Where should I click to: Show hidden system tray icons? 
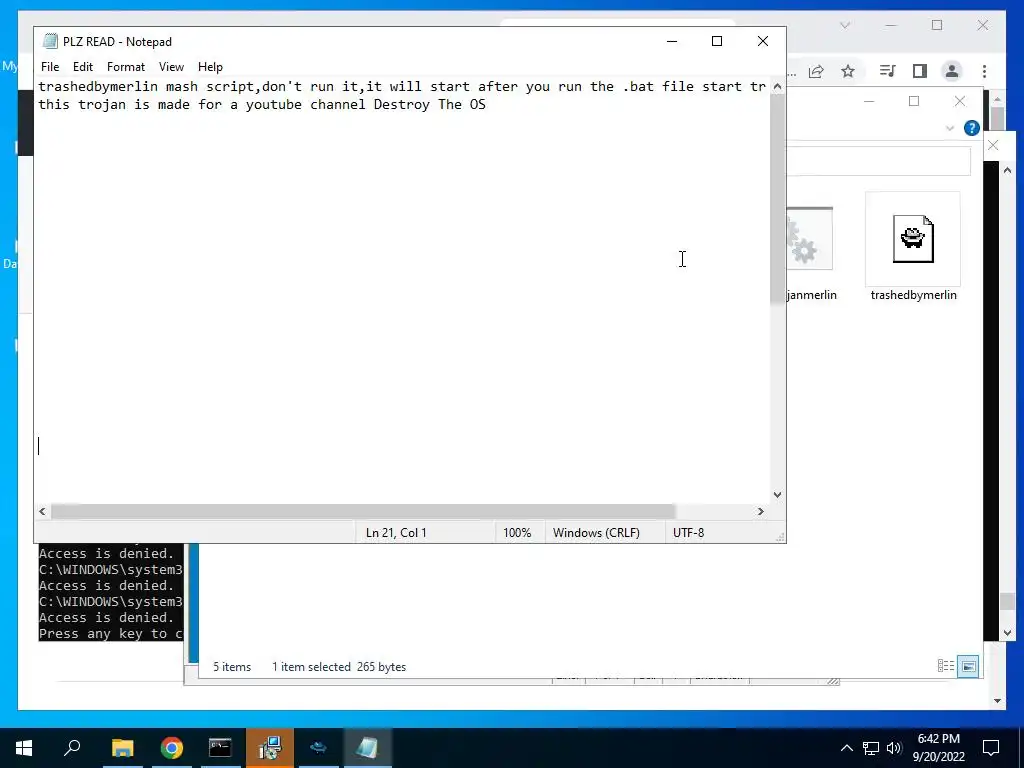pos(846,748)
